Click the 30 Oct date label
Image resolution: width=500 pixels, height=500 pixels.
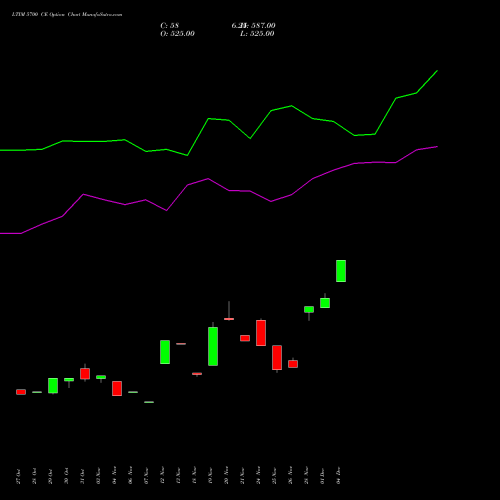click(67, 476)
